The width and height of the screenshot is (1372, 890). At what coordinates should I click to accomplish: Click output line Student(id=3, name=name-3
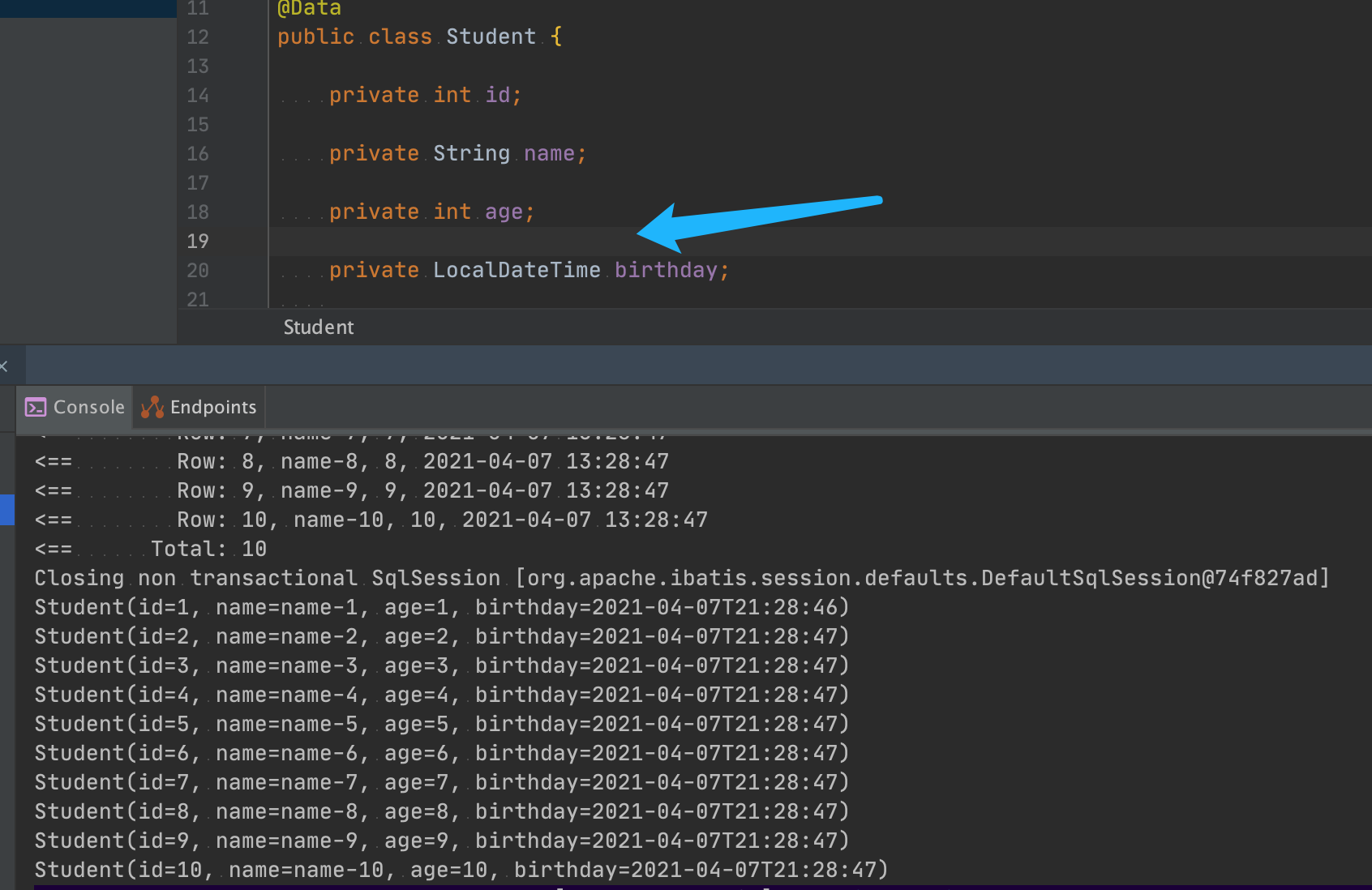[x=442, y=665]
